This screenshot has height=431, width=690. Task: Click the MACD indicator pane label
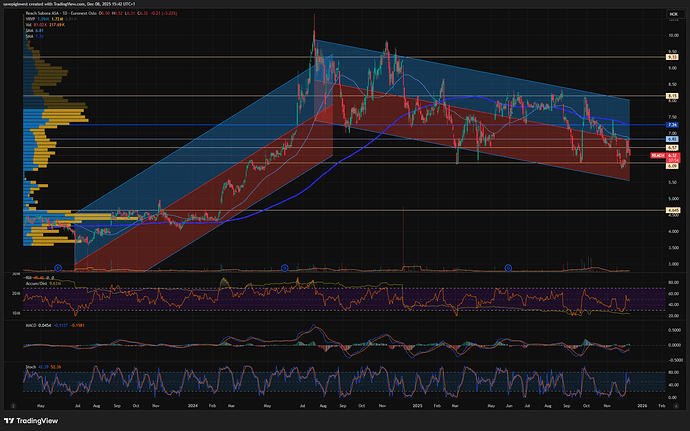[30, 325]
